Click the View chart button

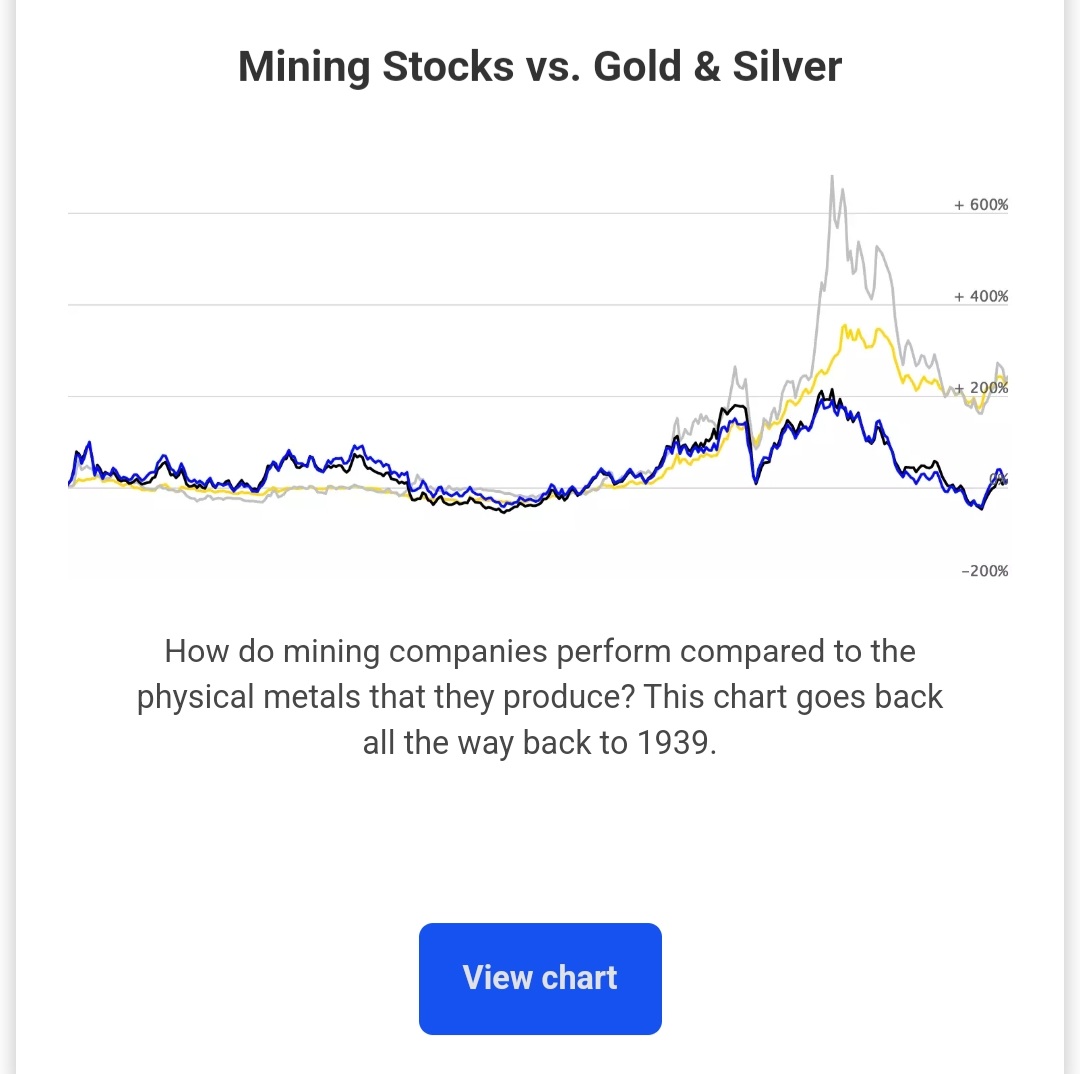540,978
